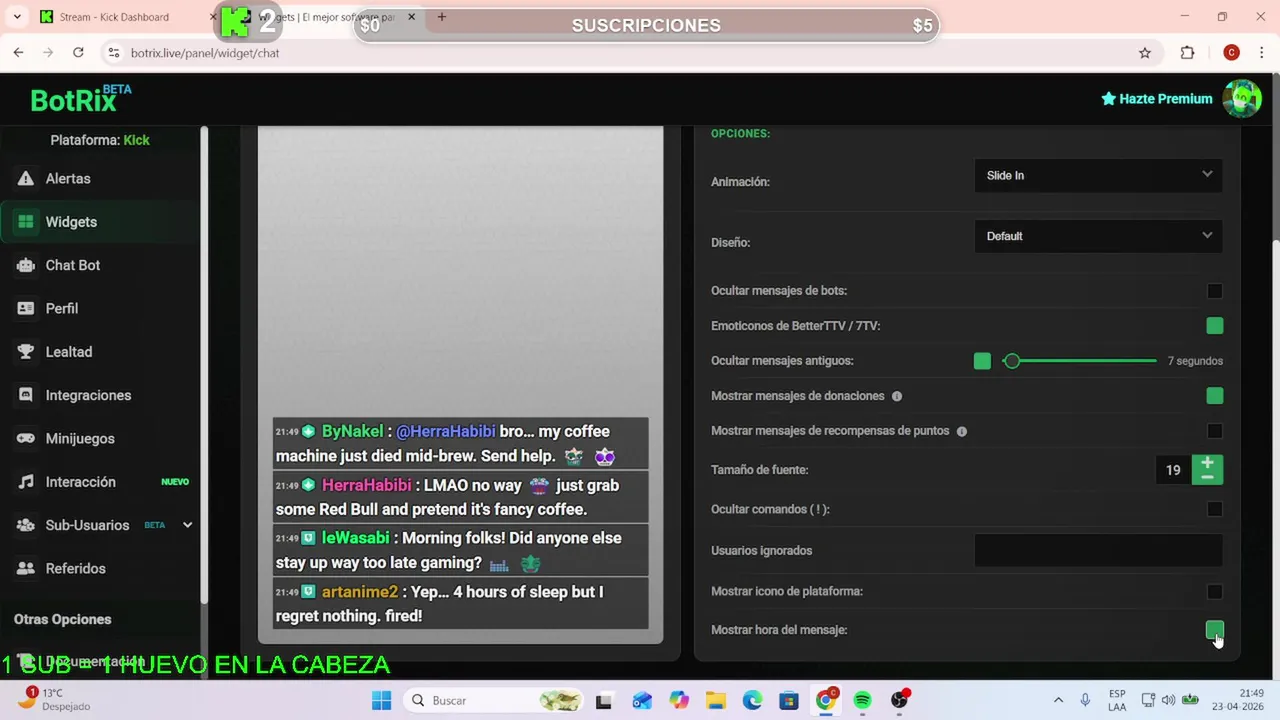Click the Hazte Premium link
The image size is (1280, 720).
click(x=1156, y=99)
